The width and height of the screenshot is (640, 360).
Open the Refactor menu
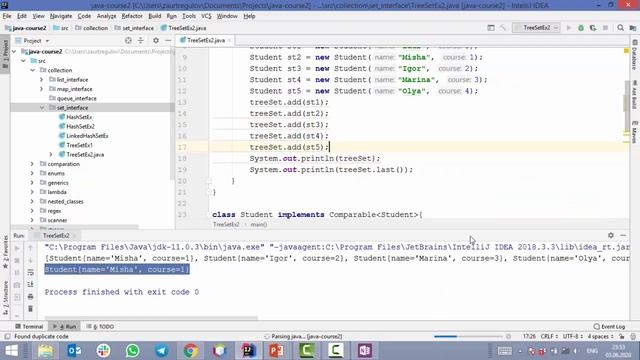pyautogui.click(x=132, y=16)
